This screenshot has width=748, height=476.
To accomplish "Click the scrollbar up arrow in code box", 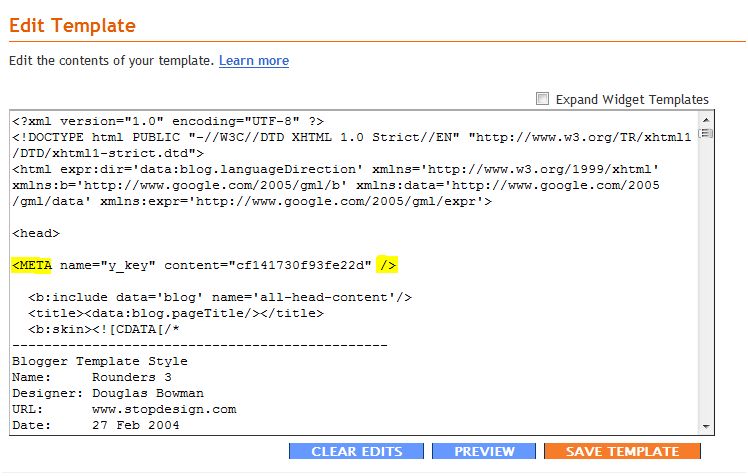I will 706,120.
